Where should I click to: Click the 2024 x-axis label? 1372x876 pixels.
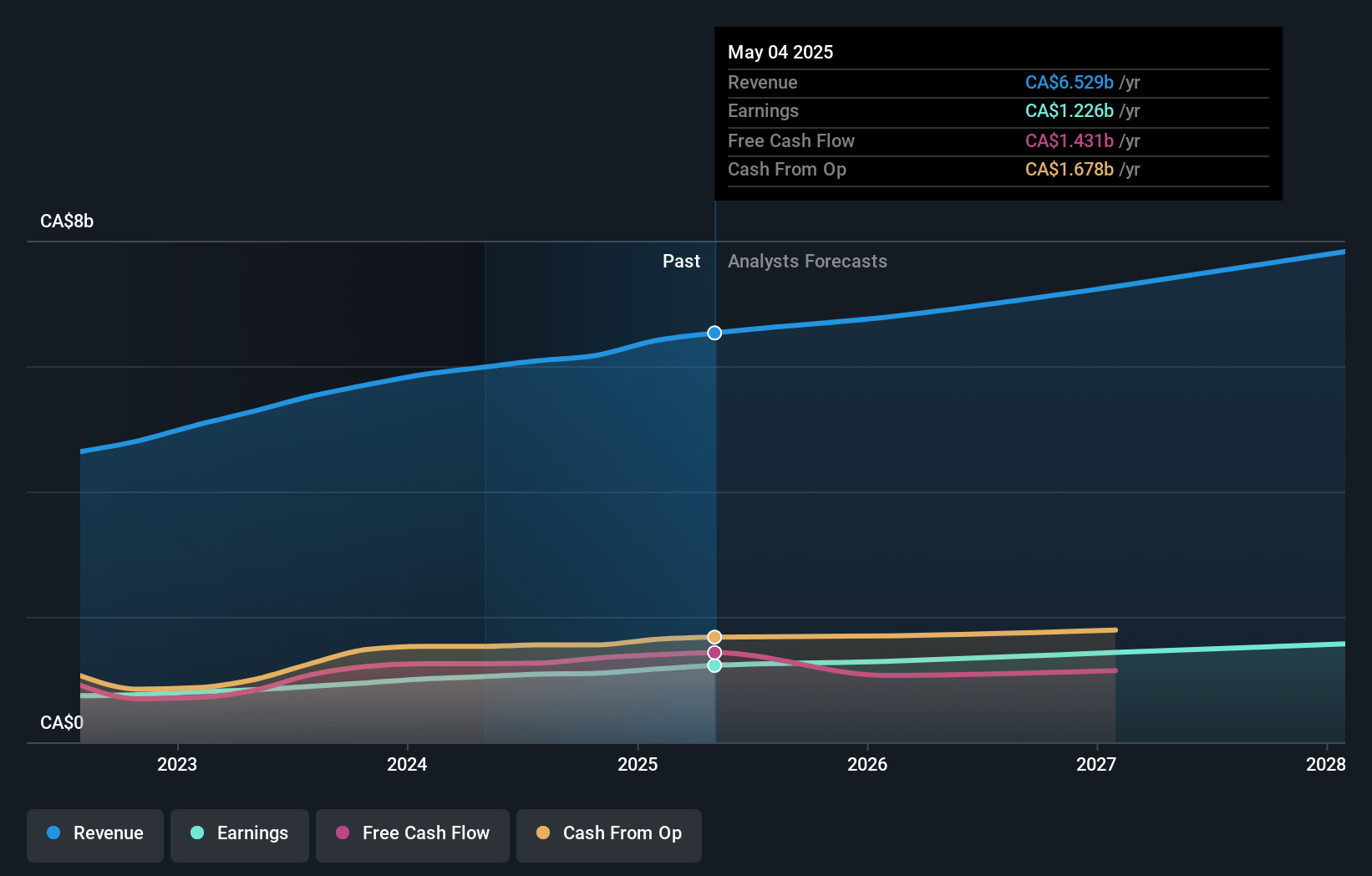tap(407, 764)
